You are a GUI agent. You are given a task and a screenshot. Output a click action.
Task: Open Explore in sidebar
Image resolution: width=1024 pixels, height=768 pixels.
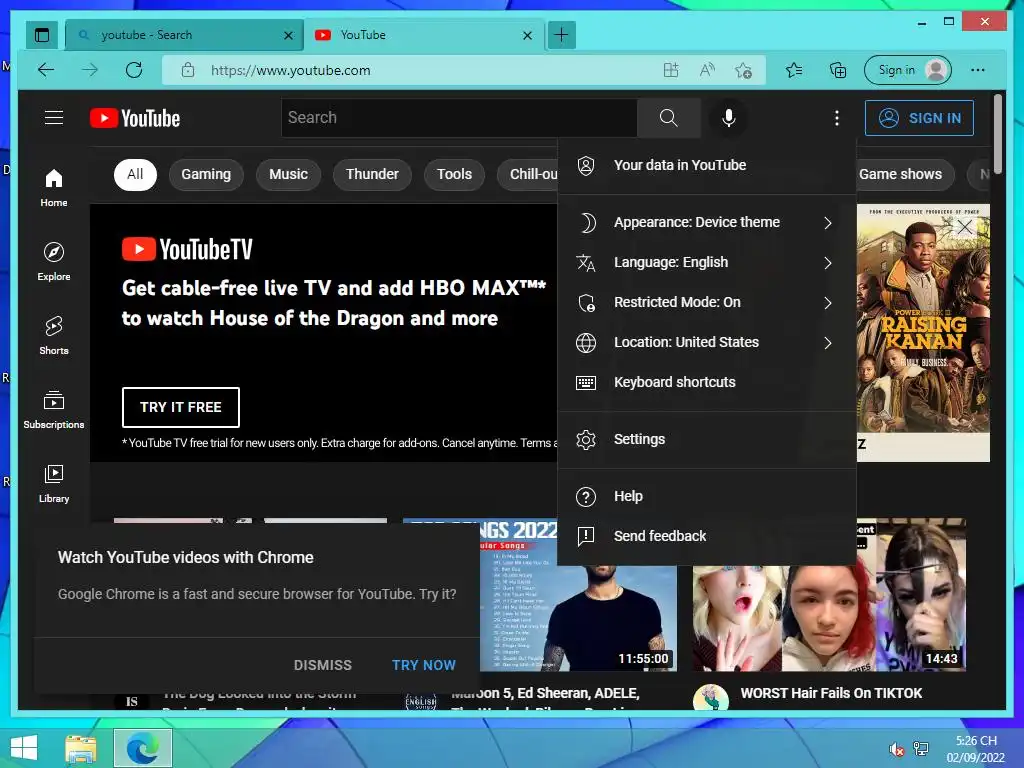(54, 261)
